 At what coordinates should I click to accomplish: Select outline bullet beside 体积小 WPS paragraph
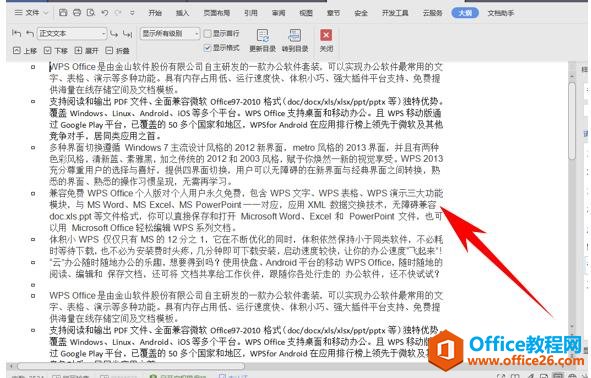pos(33,239)
